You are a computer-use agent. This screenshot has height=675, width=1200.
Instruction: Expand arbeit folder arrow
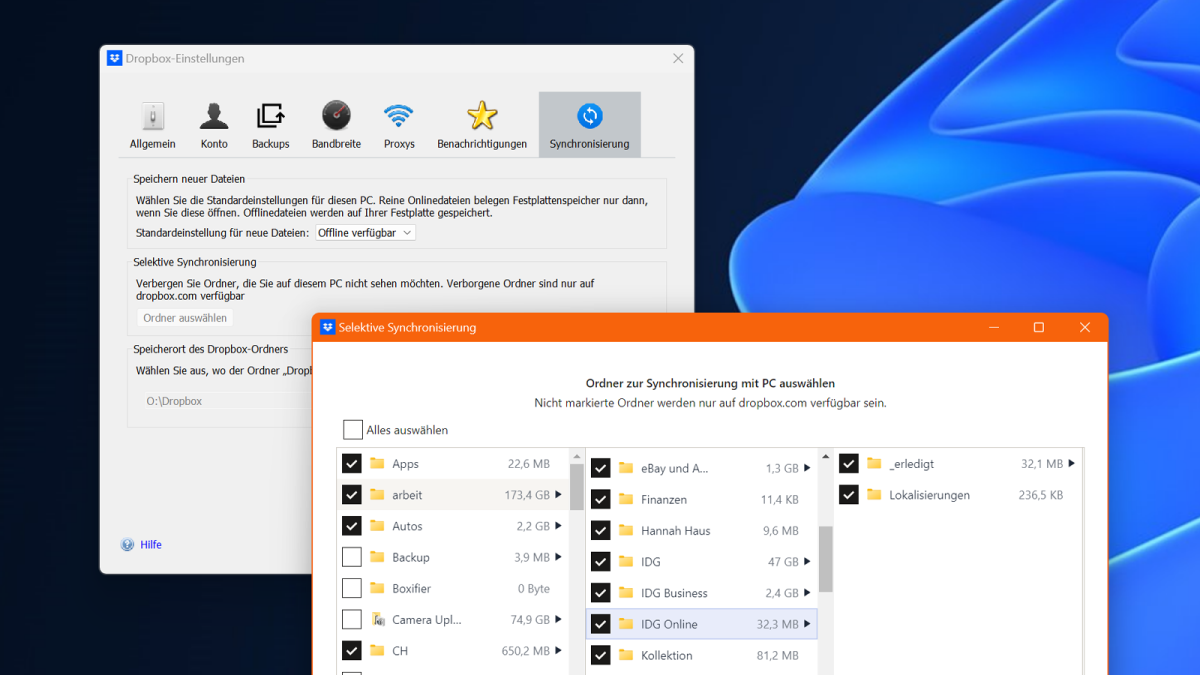pos(559,494)
